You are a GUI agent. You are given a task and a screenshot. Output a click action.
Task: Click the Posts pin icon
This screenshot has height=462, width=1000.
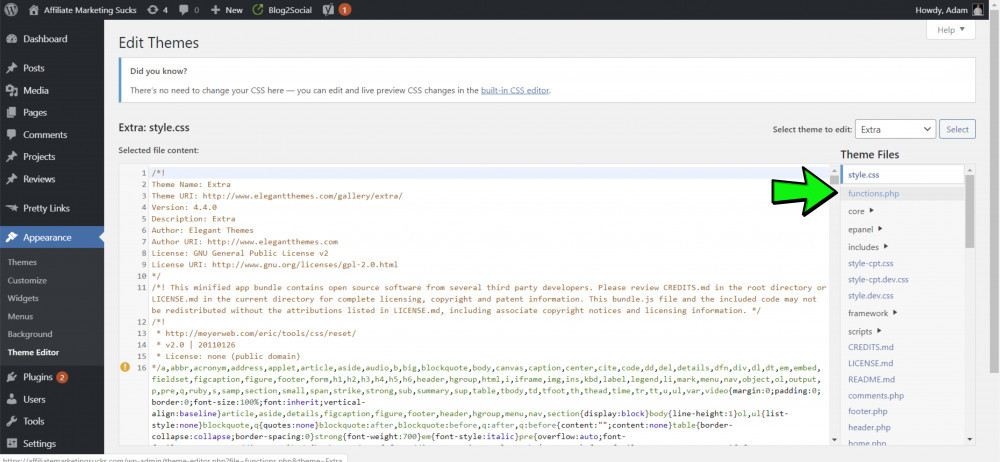pyautogui.click(x=11, y=68)
